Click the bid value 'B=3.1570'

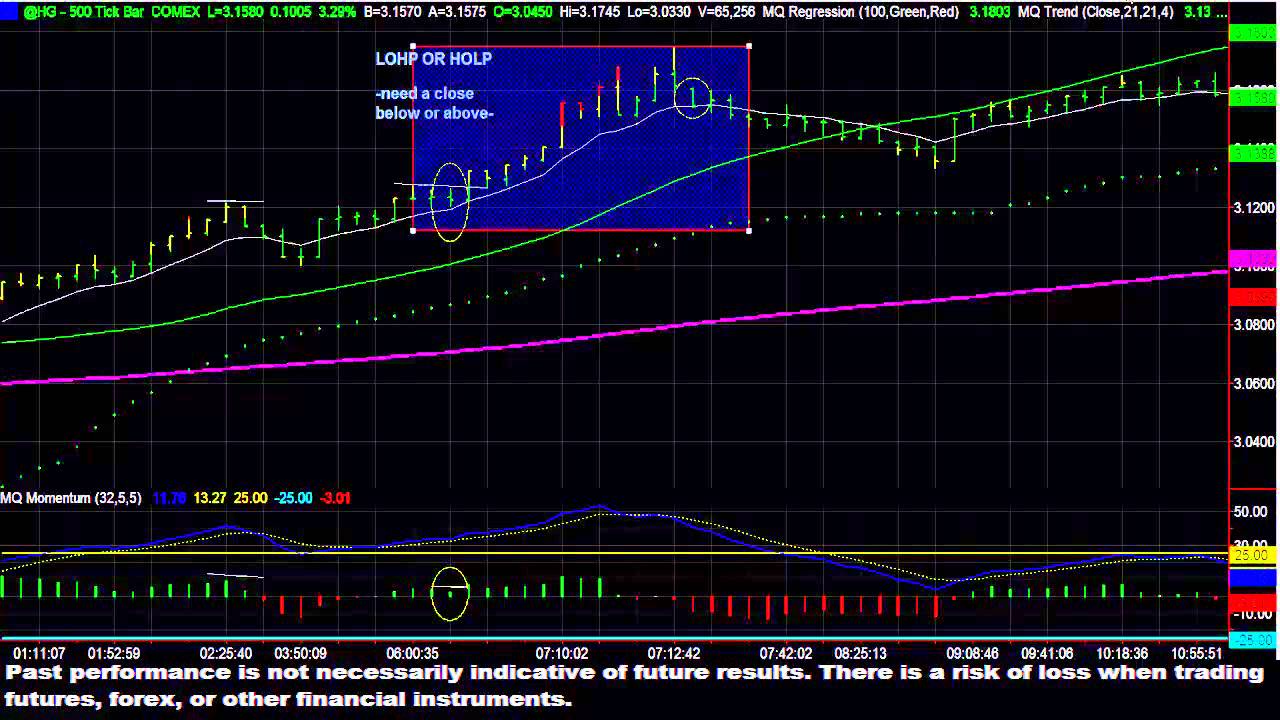tap(394, 12)
